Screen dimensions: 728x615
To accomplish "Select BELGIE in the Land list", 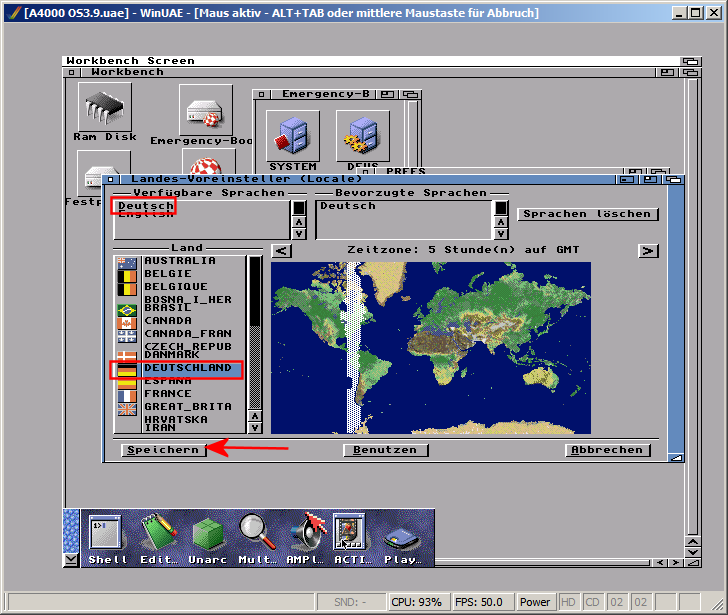I will coord(180,274).
